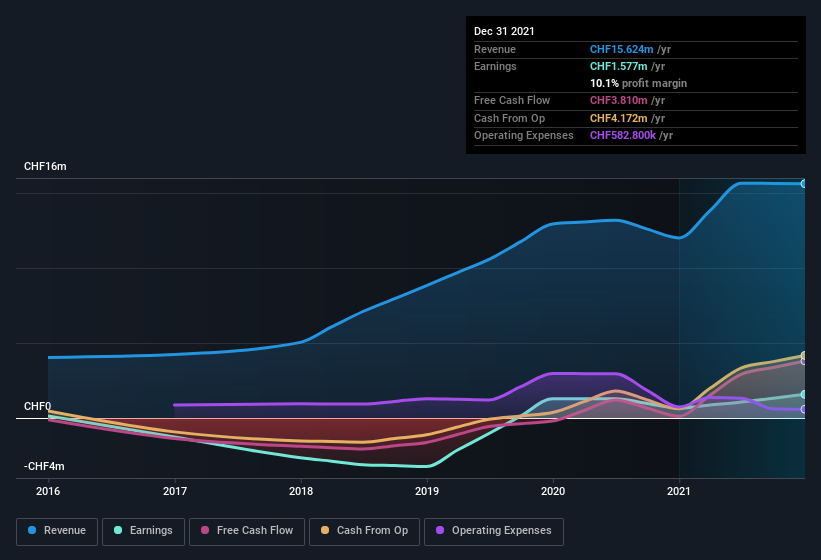Image resolution: width=821 pixels, height=560 pixels.
Task: Click the blue Revenue end-point marker
Action: click(x=803, y=184)
